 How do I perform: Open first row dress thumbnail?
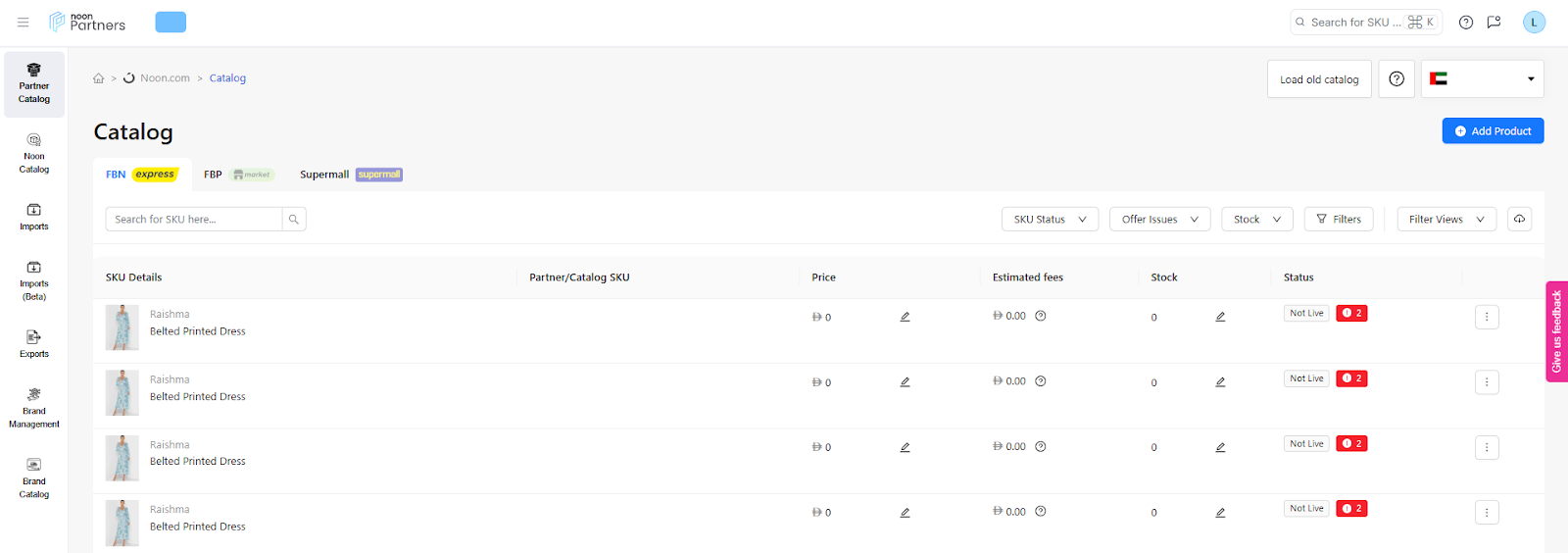(122, 327)
